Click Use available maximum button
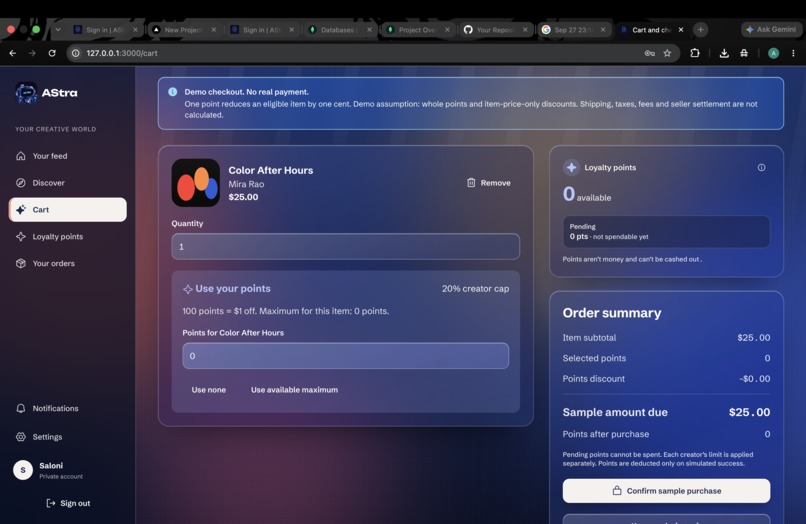 [295, 390]
